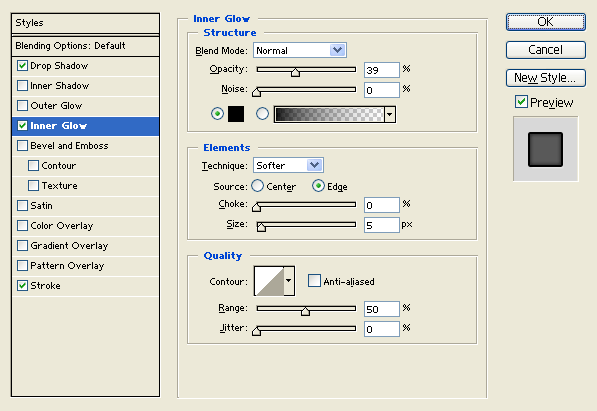Click the Contour curve thumbnail
The width and height of the screenshot is (597, 411).
[x=269, y=281]
